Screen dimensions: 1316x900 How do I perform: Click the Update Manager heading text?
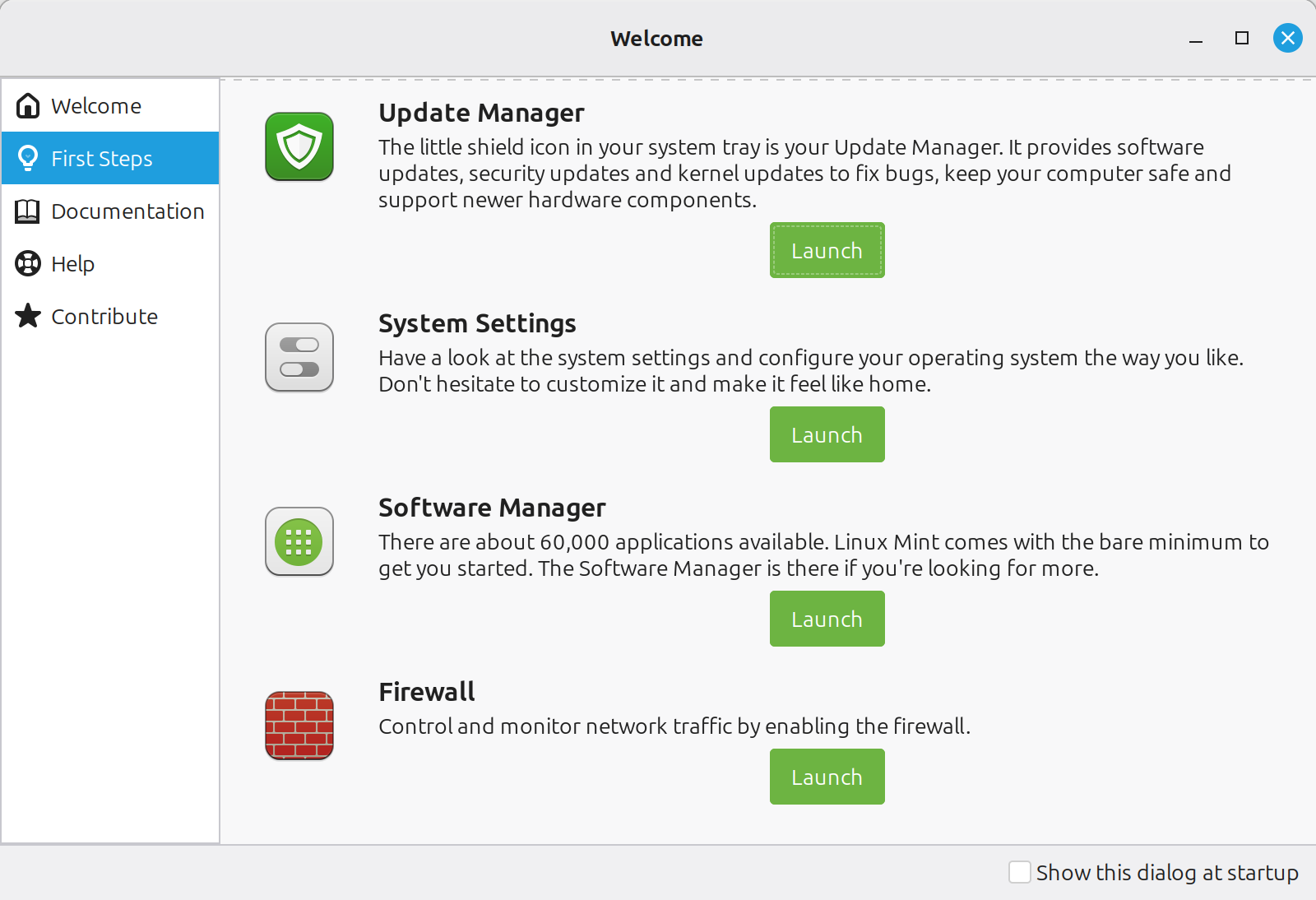(x=481, y=113)
